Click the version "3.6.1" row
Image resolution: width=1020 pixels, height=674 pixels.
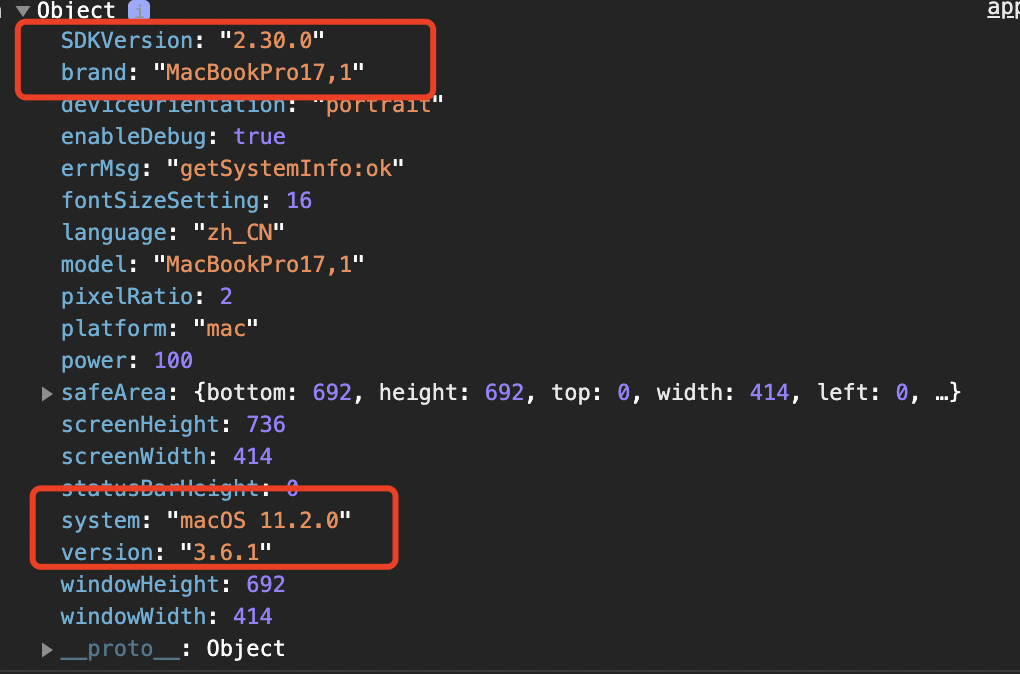coord(166,552)
